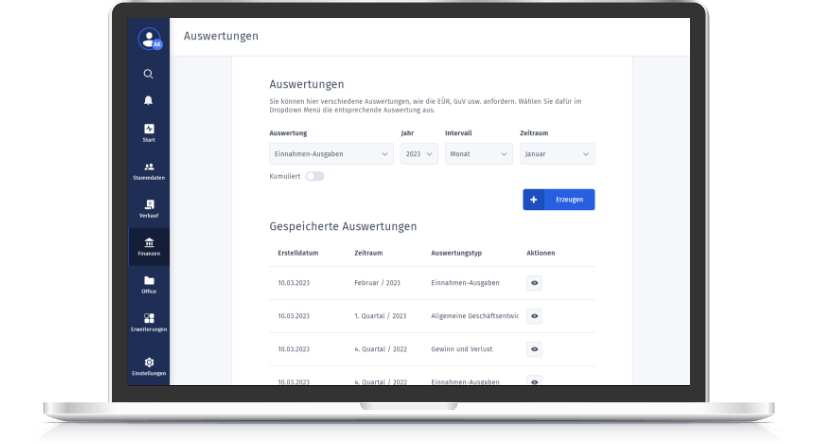Go to Start in sidebar
The width and height of the screenshot is (818, 444).
point(149,133)
